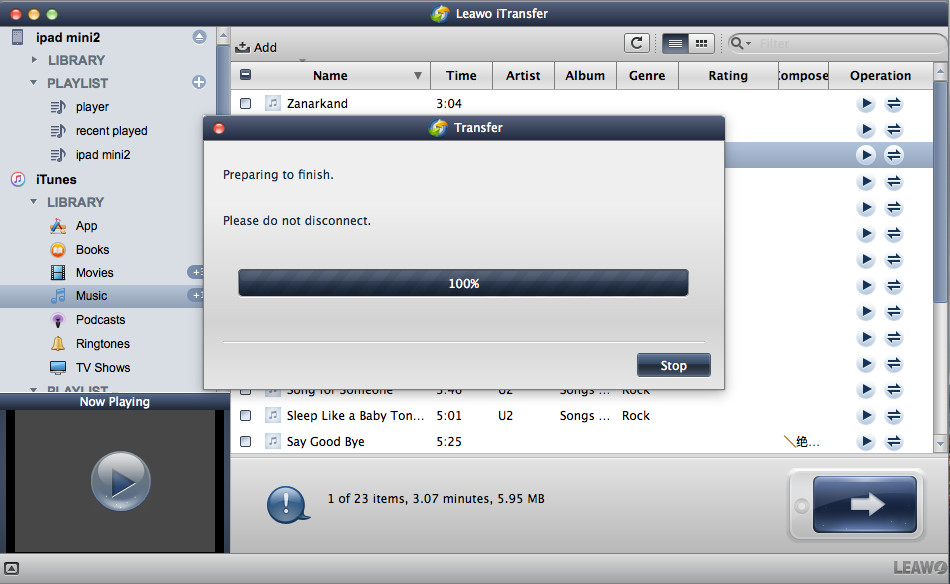Image resolution: width=950 pixels, height=584 pixels.
Task: Select the Ringtones library item
Action: coord(102,344)
